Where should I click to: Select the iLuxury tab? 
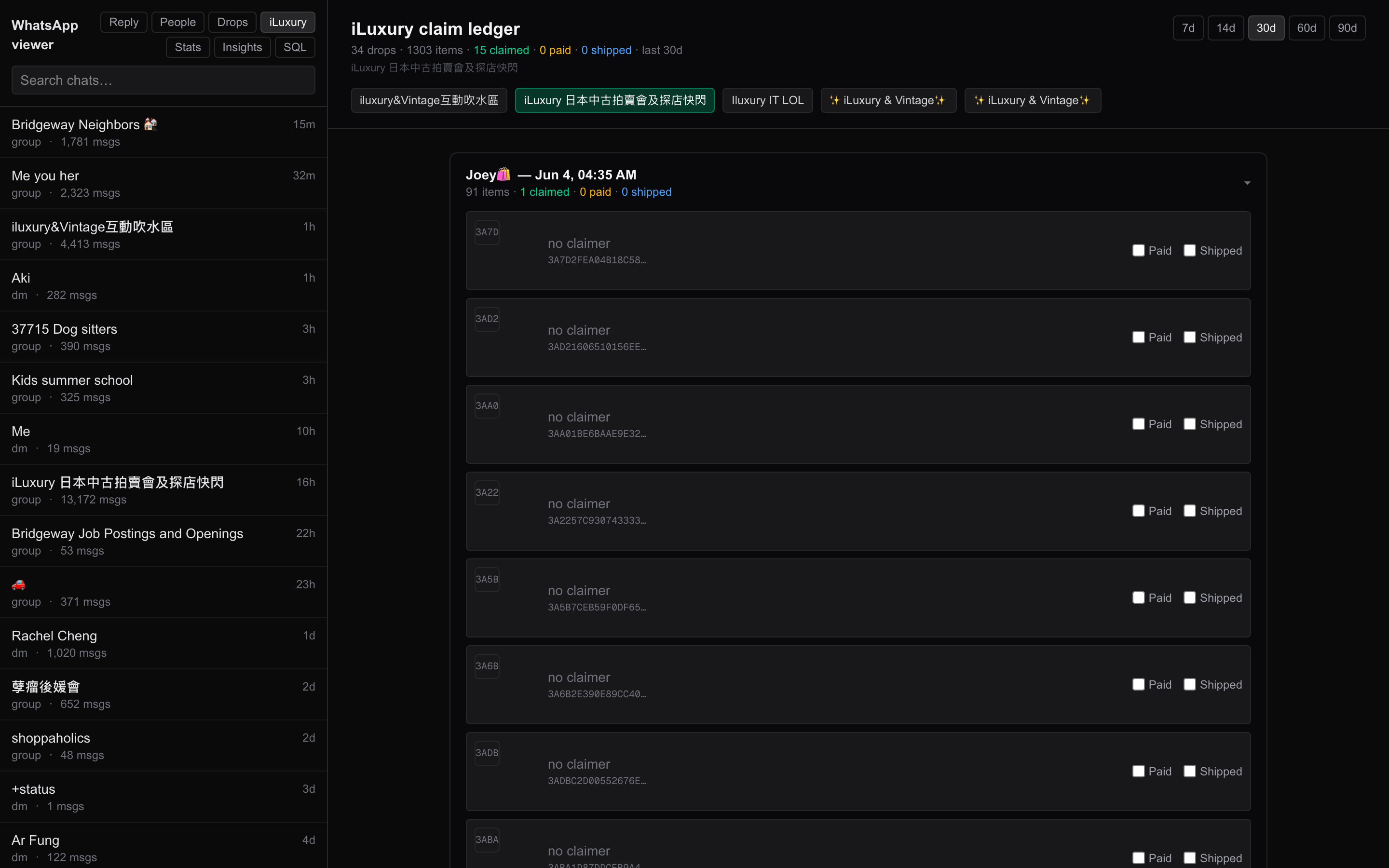pos(287,22)
